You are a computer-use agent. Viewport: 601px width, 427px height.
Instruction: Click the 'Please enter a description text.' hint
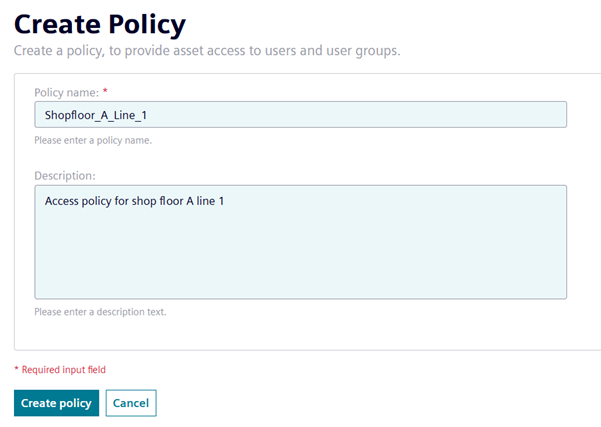point(100,312)
